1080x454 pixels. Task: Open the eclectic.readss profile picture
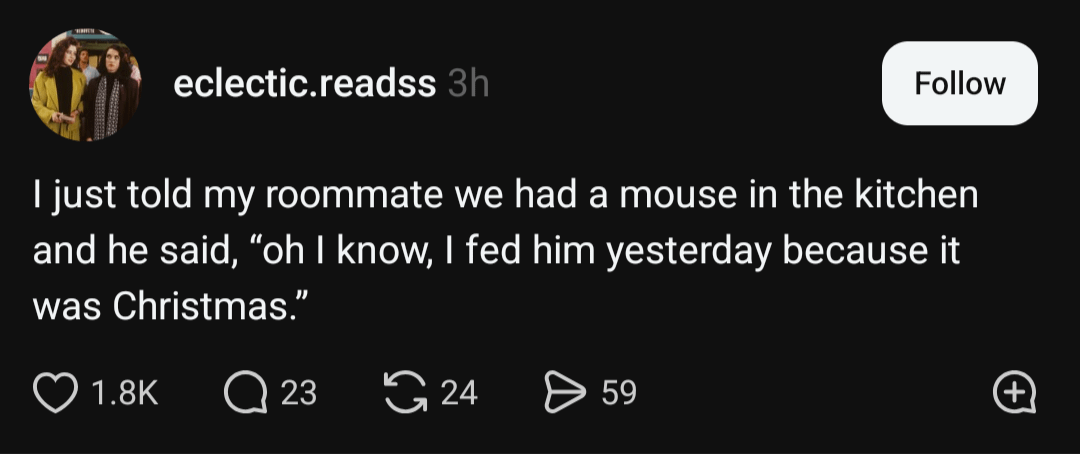[x=85, y=85]
